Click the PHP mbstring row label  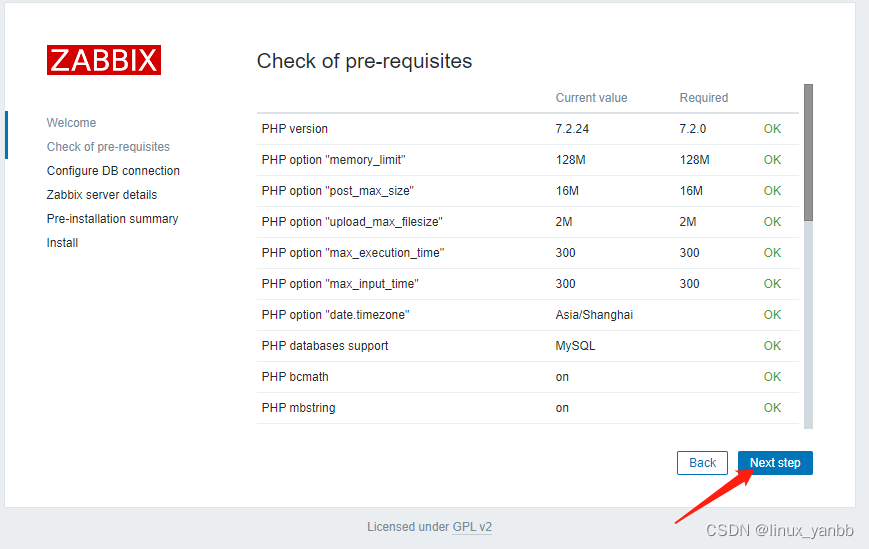tap(299, 408)
